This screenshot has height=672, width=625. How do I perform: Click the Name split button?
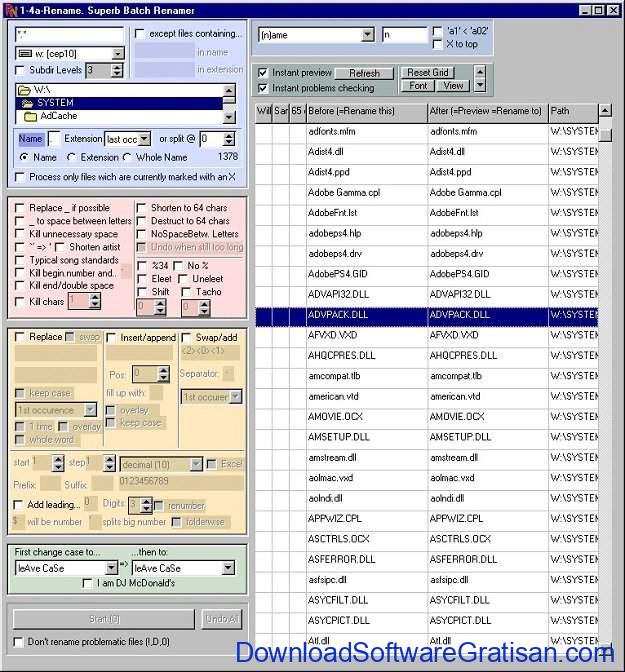(x=30, y=139)
